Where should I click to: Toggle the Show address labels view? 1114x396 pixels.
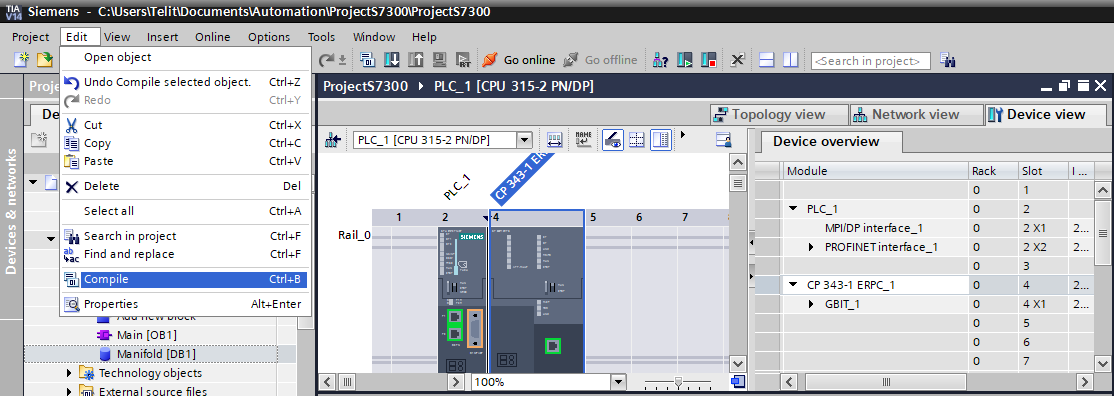583,139
